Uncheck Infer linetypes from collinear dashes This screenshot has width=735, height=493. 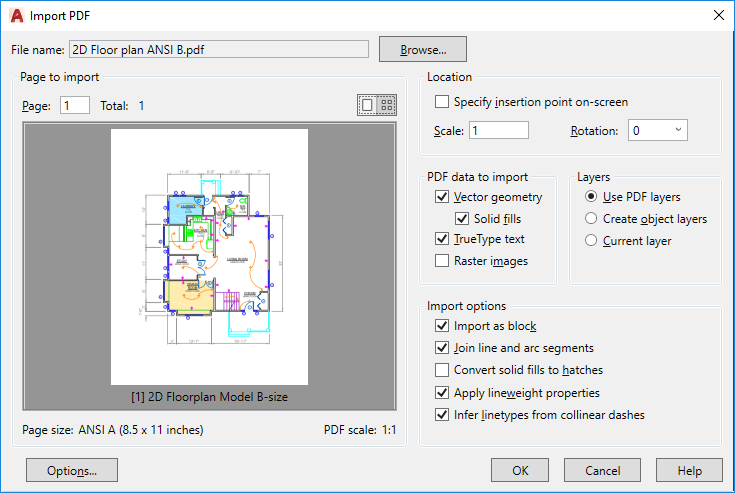pos(442,415)
